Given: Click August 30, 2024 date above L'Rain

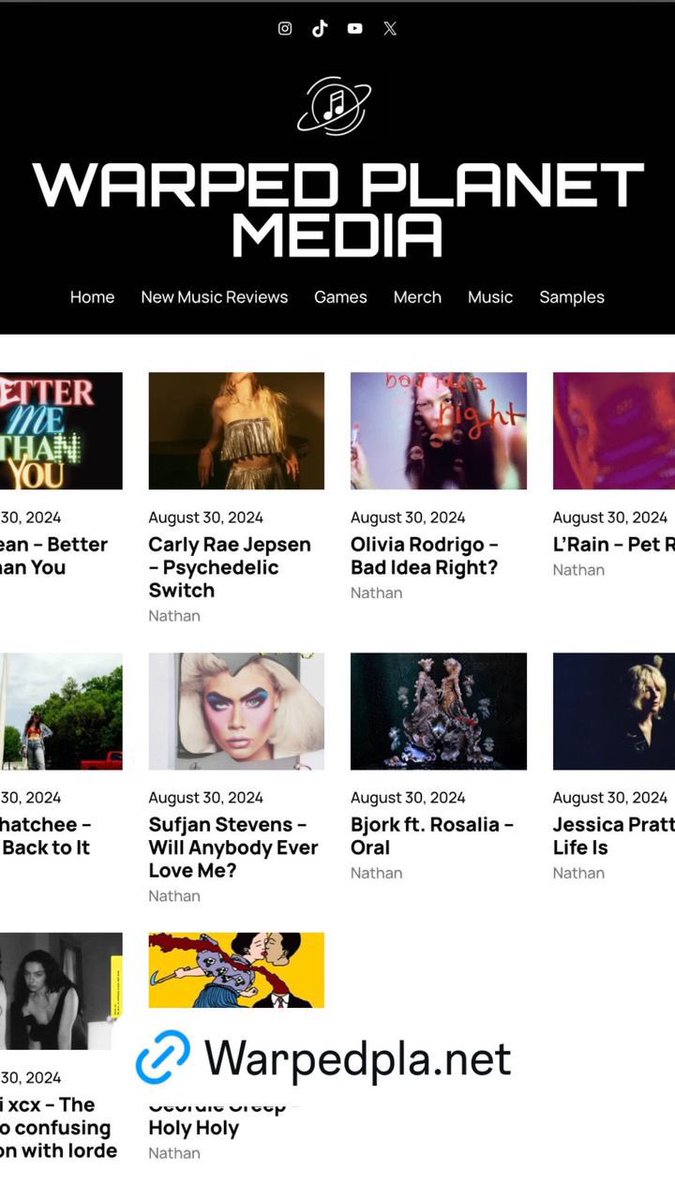Looking at the screenshot, I should 610,517.
